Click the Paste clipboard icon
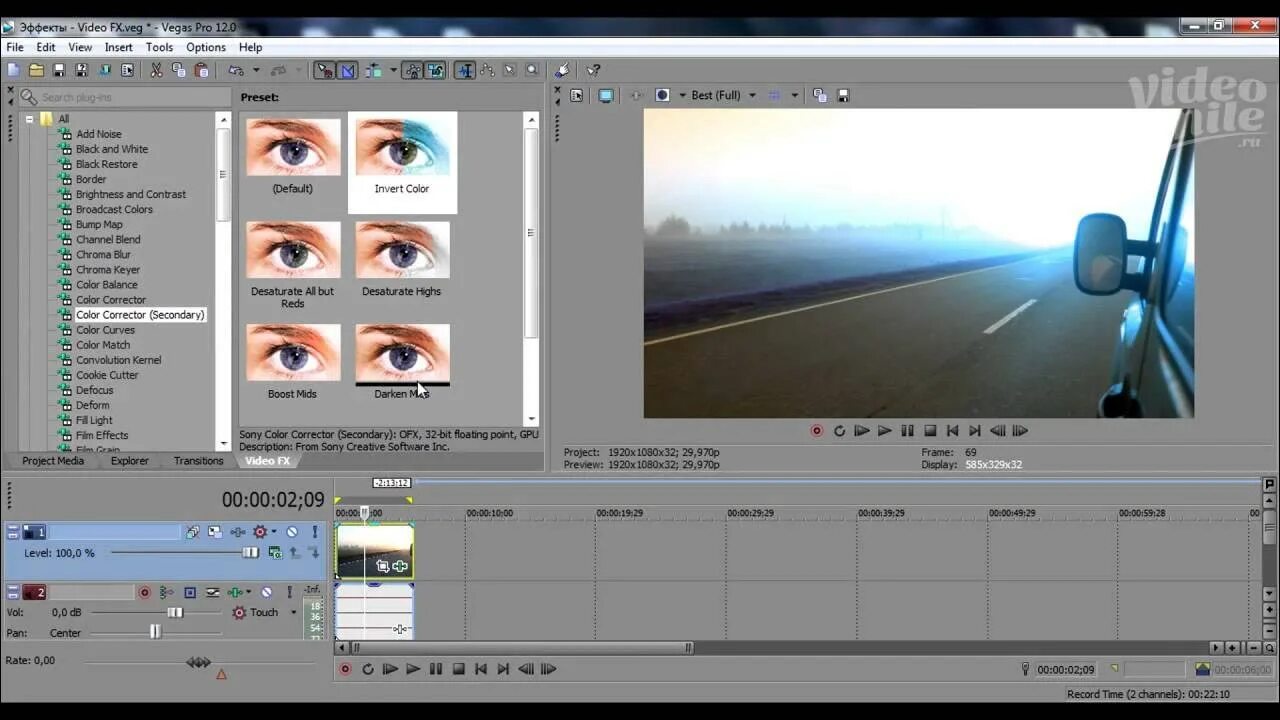Viewport: 1280px width, 720px height. click(x=202, y=70)
